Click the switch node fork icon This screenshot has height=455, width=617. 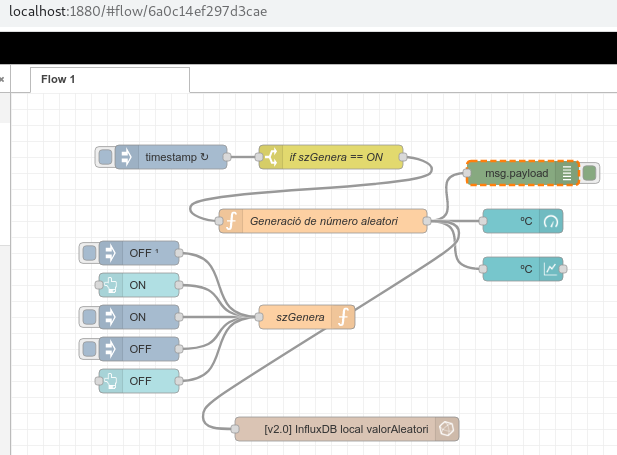point(271,157)
